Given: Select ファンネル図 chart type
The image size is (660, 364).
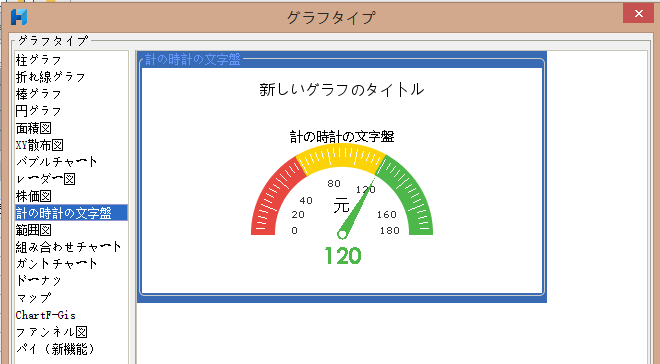Looking at the screenshot, I should click(x=51, y=332).
